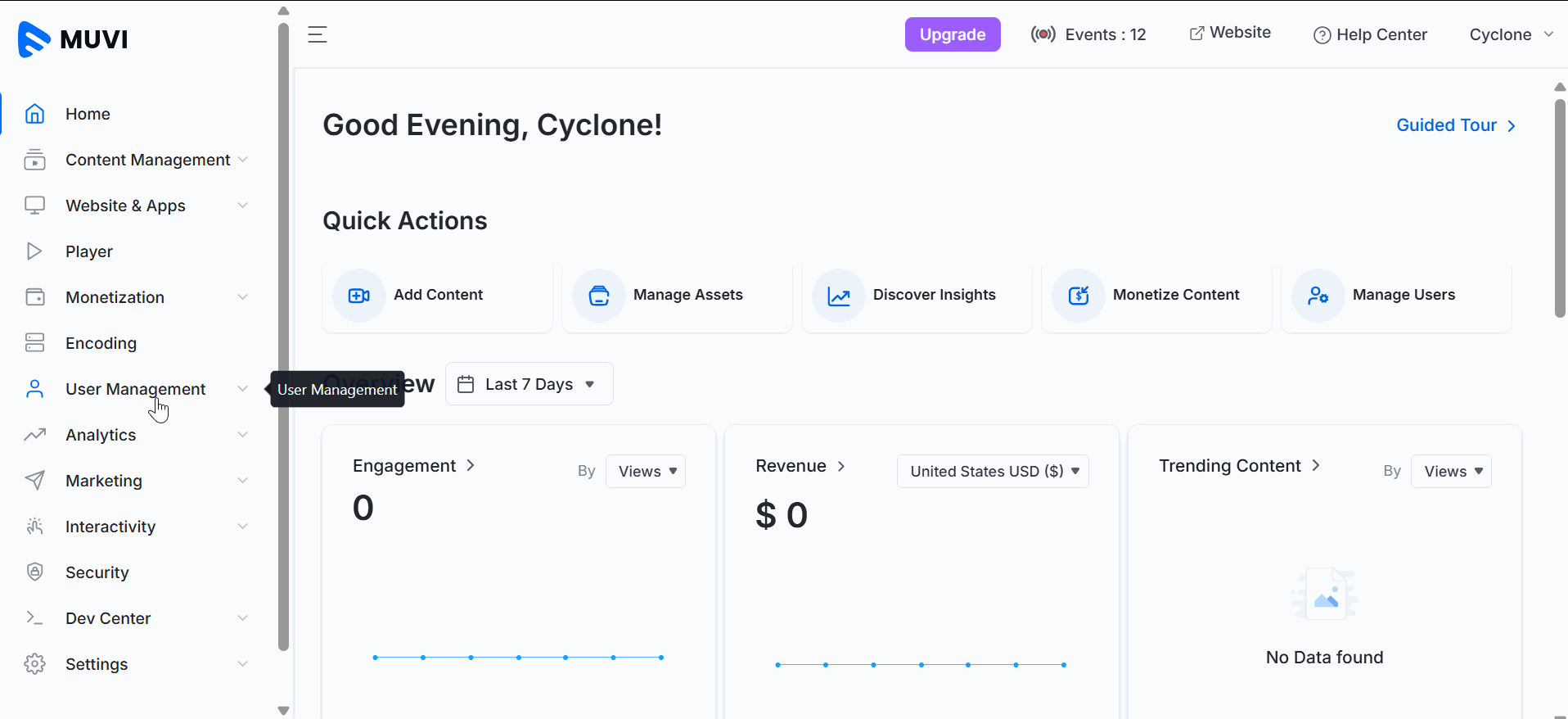
Task: Go to Home in the sidebar
Action: tap(88, 114)
